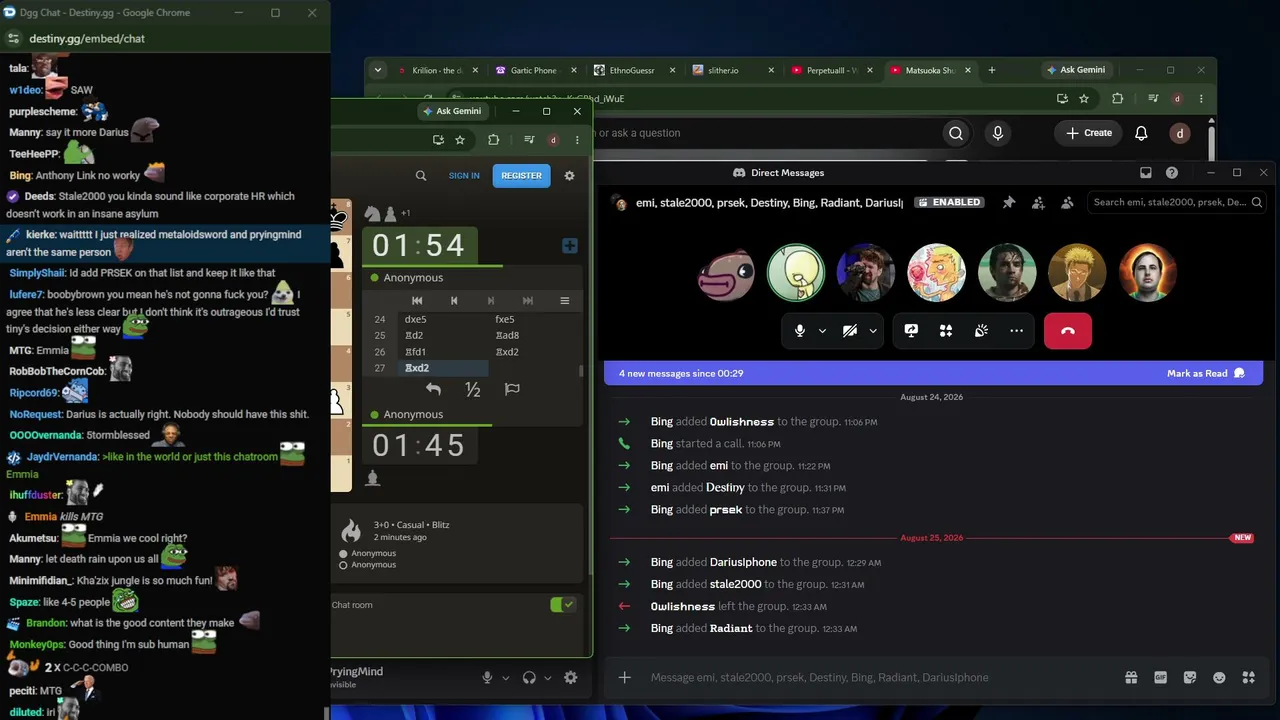Open the Discord inbox

pyautogui.click(x=1146, y=173)
